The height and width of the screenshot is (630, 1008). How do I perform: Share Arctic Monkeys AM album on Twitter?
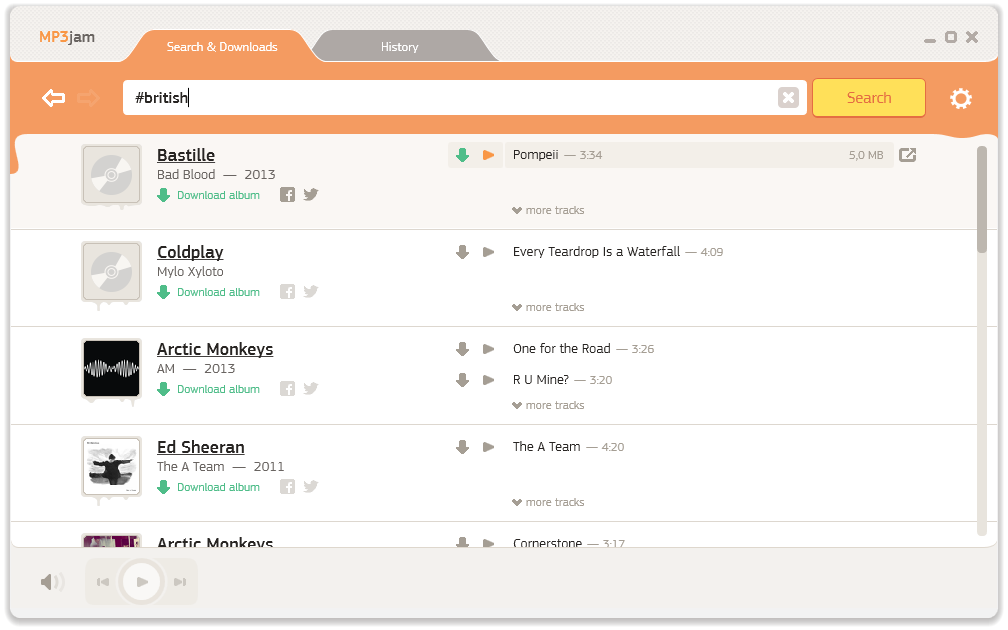pos(311,388)
